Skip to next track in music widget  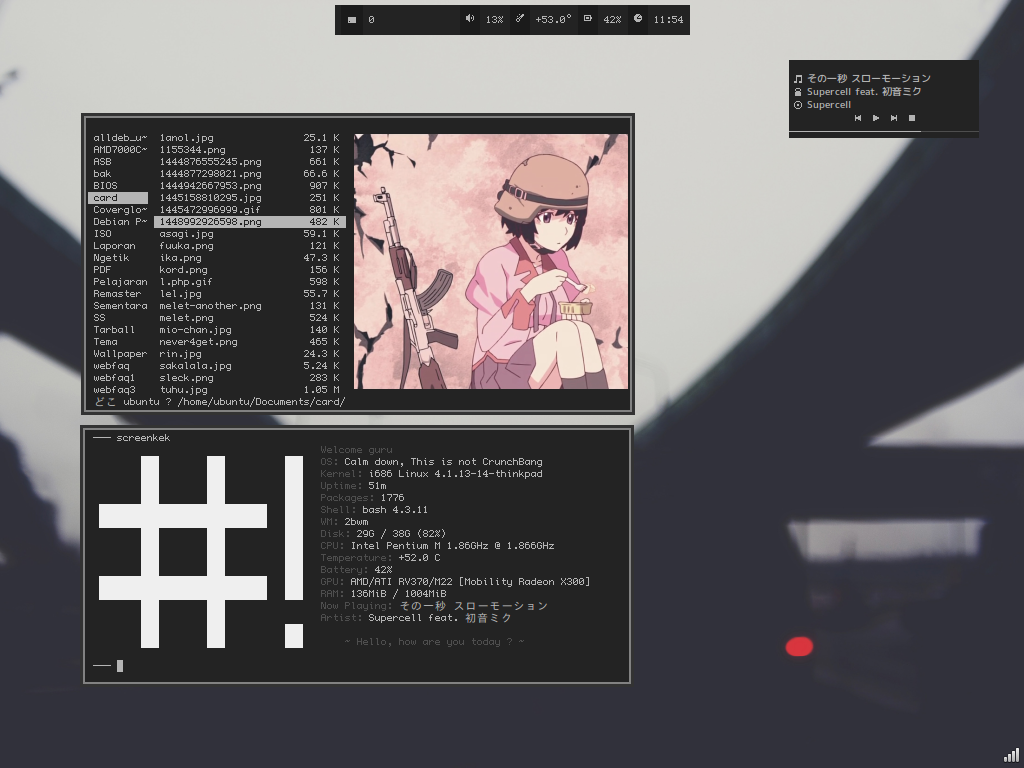coord(894,118)
